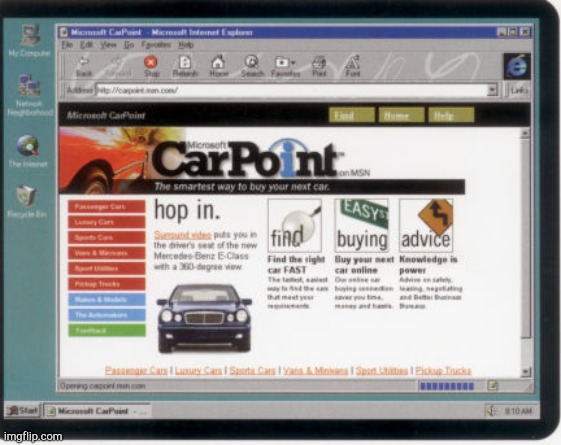The height and width of the screenshot is (445, 561).
Task: Click the red Sports Cars button
Action: click(x=107, y=238)
